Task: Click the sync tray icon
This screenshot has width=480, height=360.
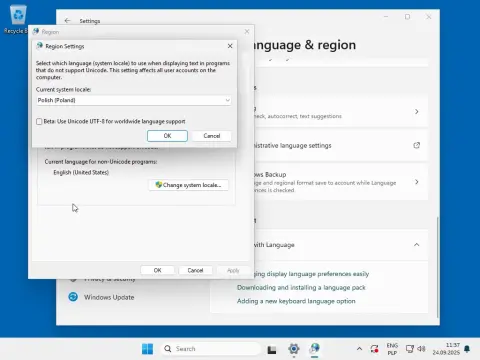Action: point(374,349)
